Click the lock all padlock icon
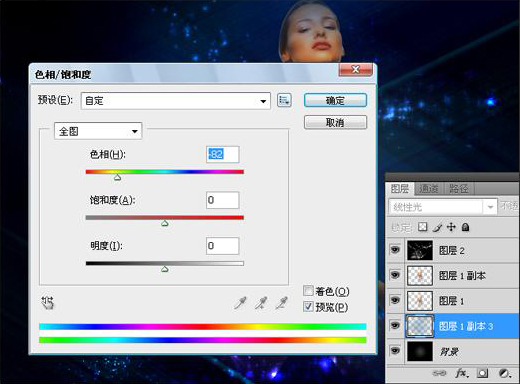This screenshot has width=520, height=384. click(x=466, y=227)
